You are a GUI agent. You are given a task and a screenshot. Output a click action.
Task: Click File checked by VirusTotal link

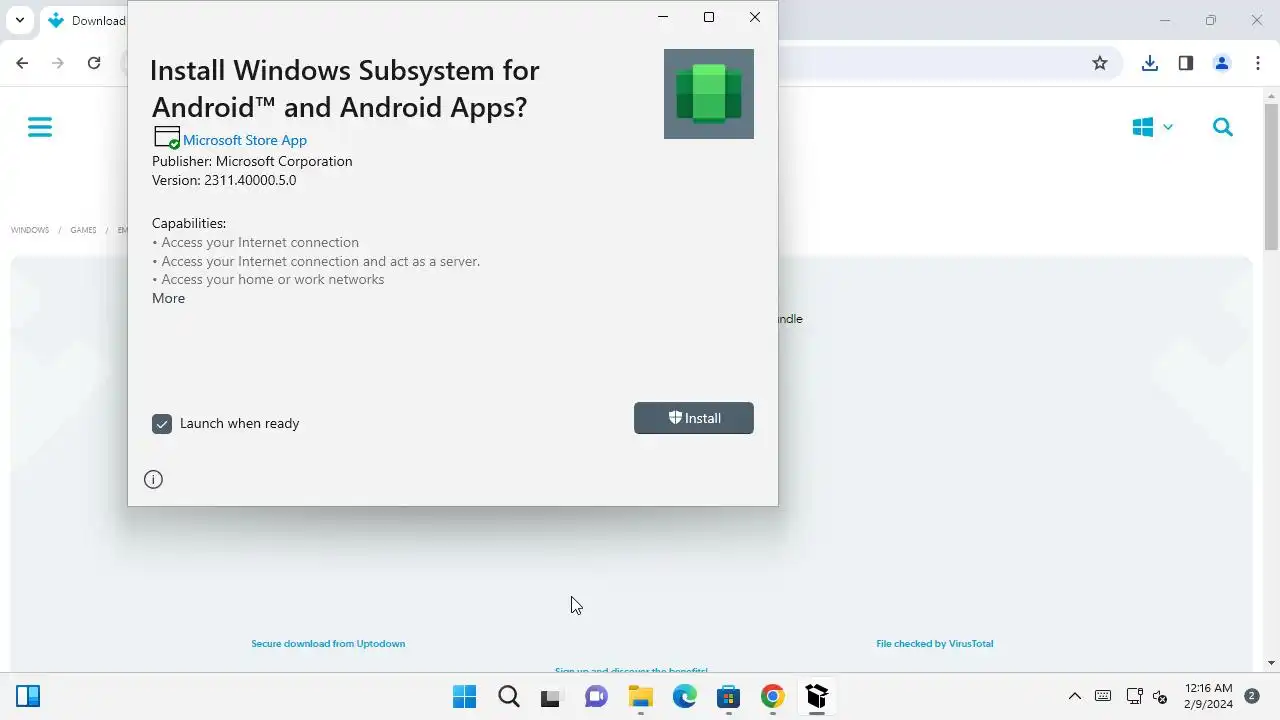pyautogui.click(x=935, y=644)
